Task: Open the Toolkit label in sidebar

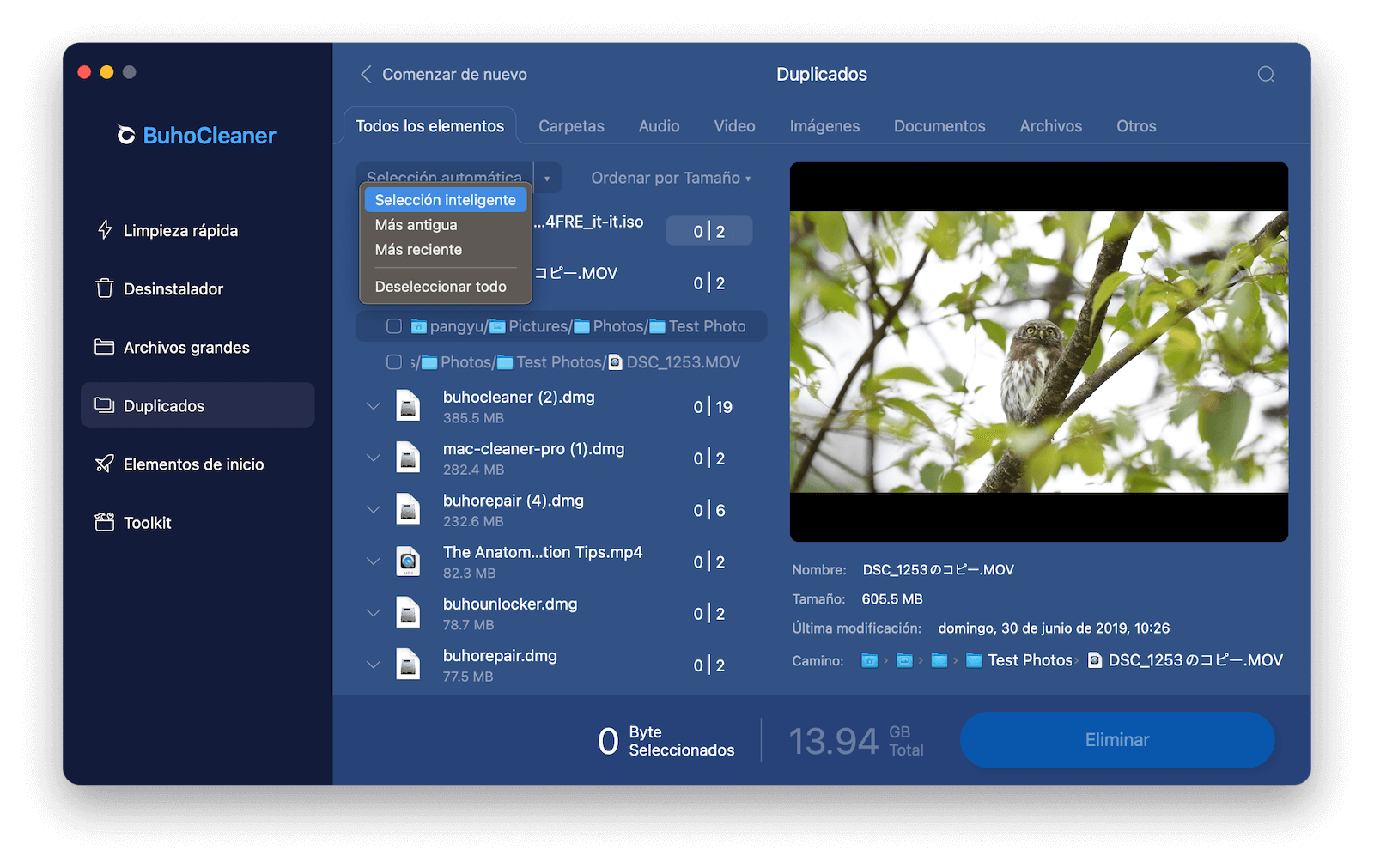Action: 148,523
